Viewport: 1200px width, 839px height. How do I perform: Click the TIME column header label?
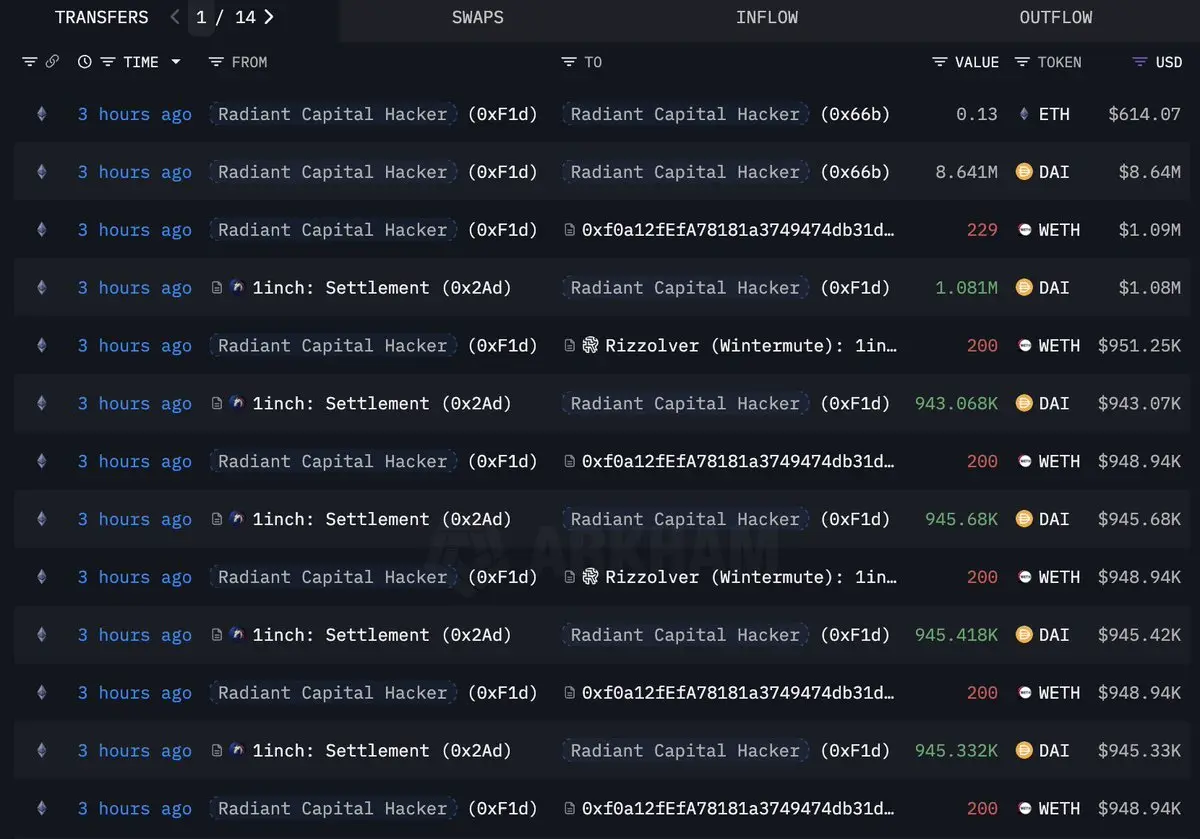[x=141, y=62]
